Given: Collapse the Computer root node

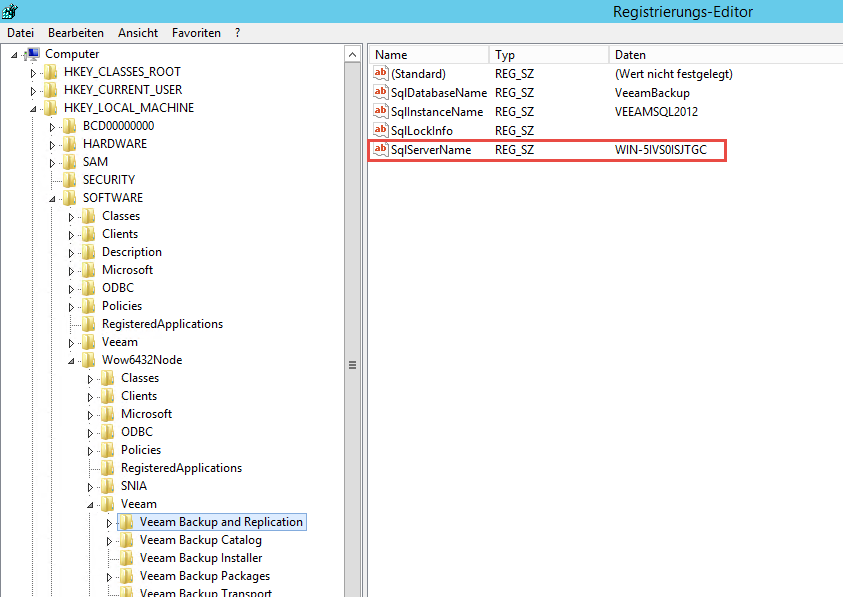Looking at the screenshot, I should (14, 55).
